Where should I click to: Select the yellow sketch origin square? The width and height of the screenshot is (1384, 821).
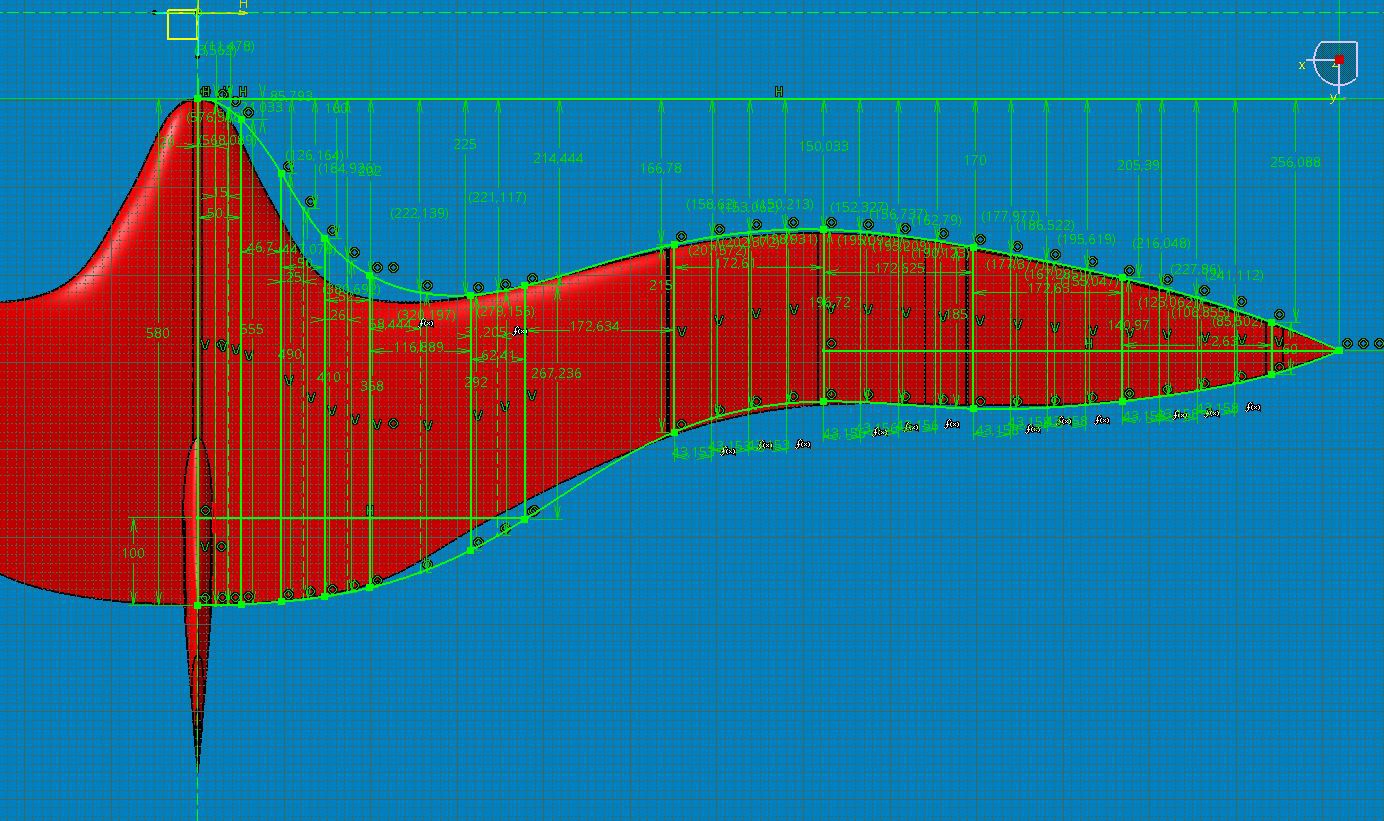(182, 24)
